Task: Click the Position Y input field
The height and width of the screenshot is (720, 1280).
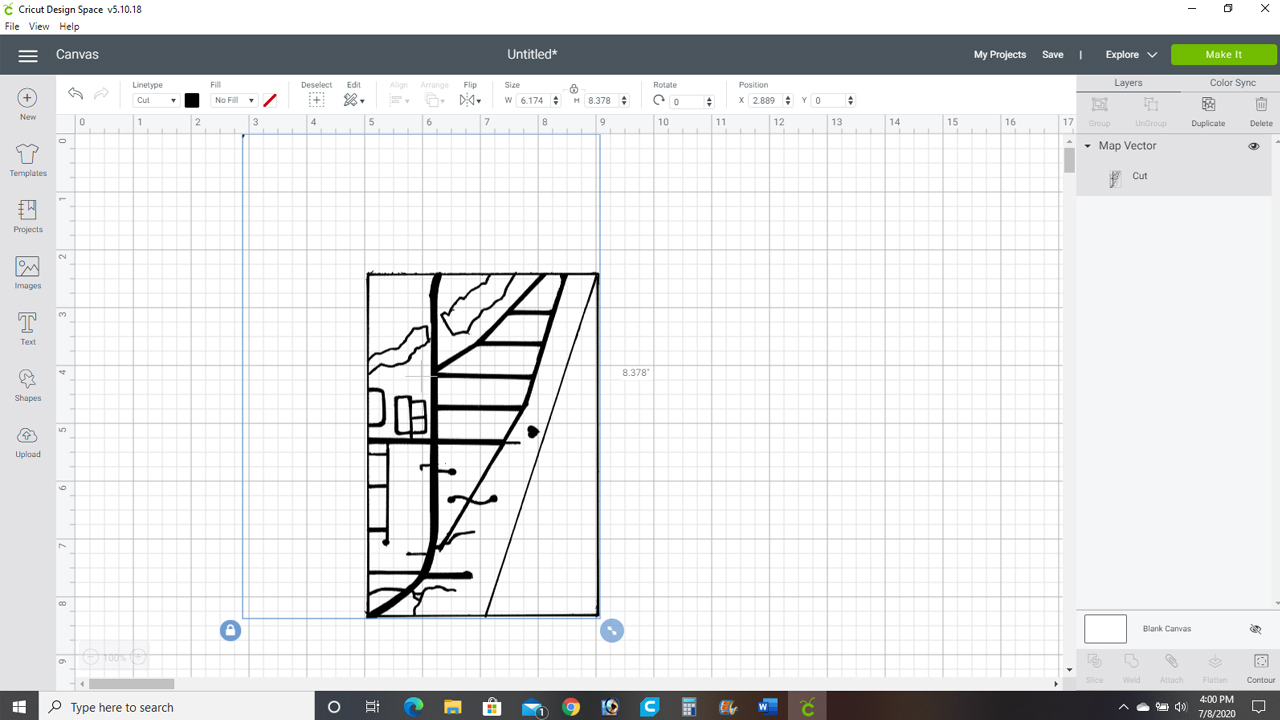Action: [x=834, y=100]
